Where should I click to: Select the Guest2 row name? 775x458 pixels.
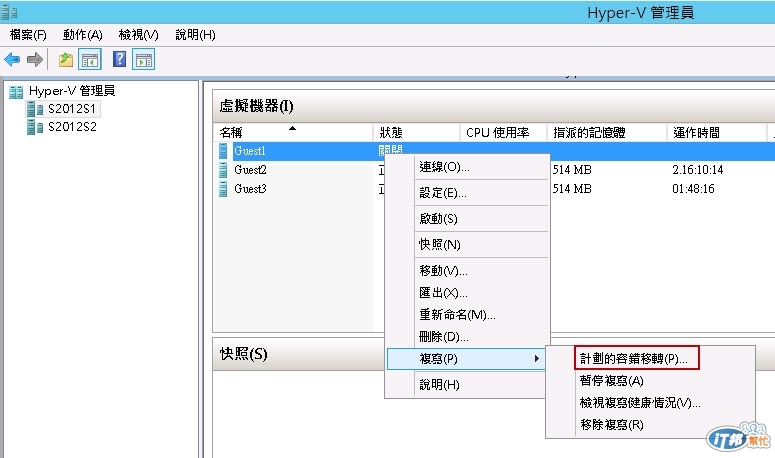point(250,170)
